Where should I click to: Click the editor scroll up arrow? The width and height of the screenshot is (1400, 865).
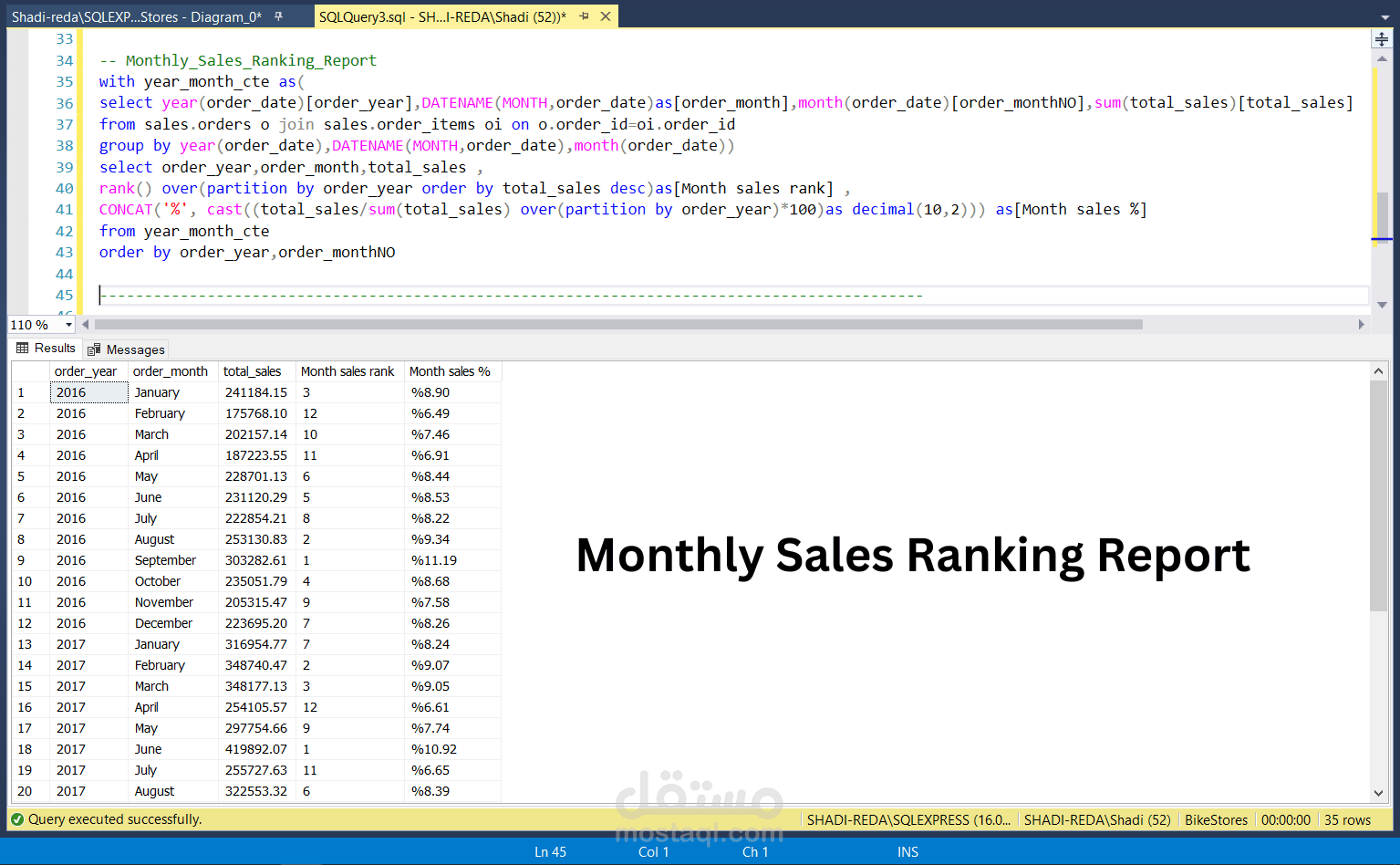coord(1382,58)
